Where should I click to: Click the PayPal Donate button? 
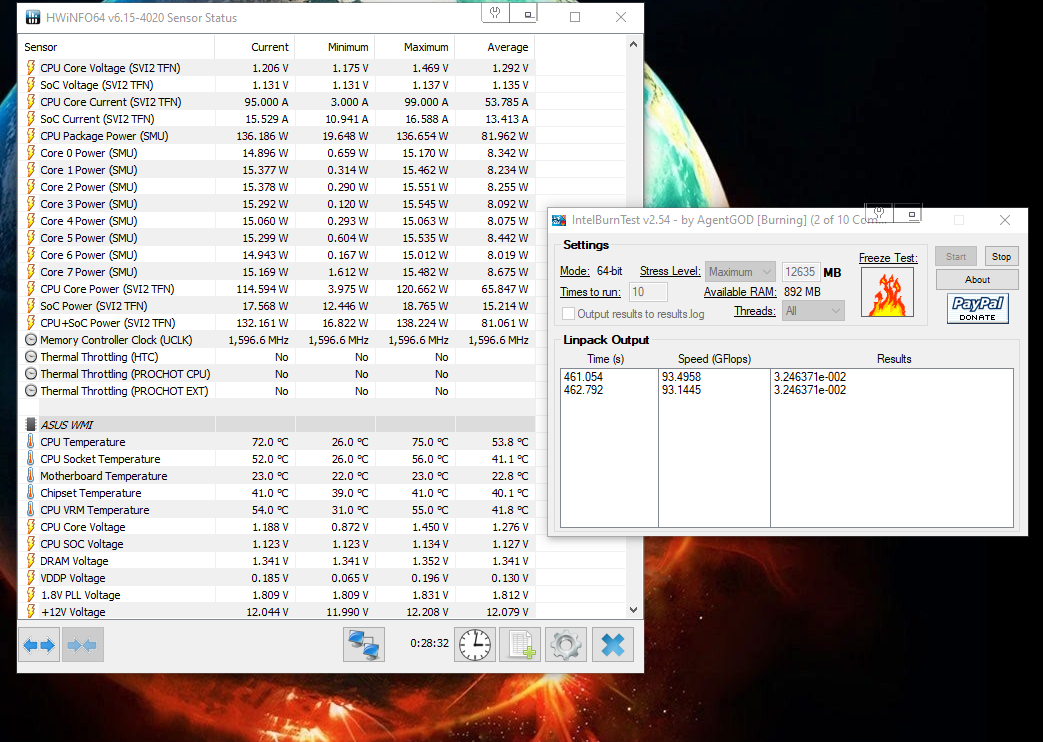(977, 308)
